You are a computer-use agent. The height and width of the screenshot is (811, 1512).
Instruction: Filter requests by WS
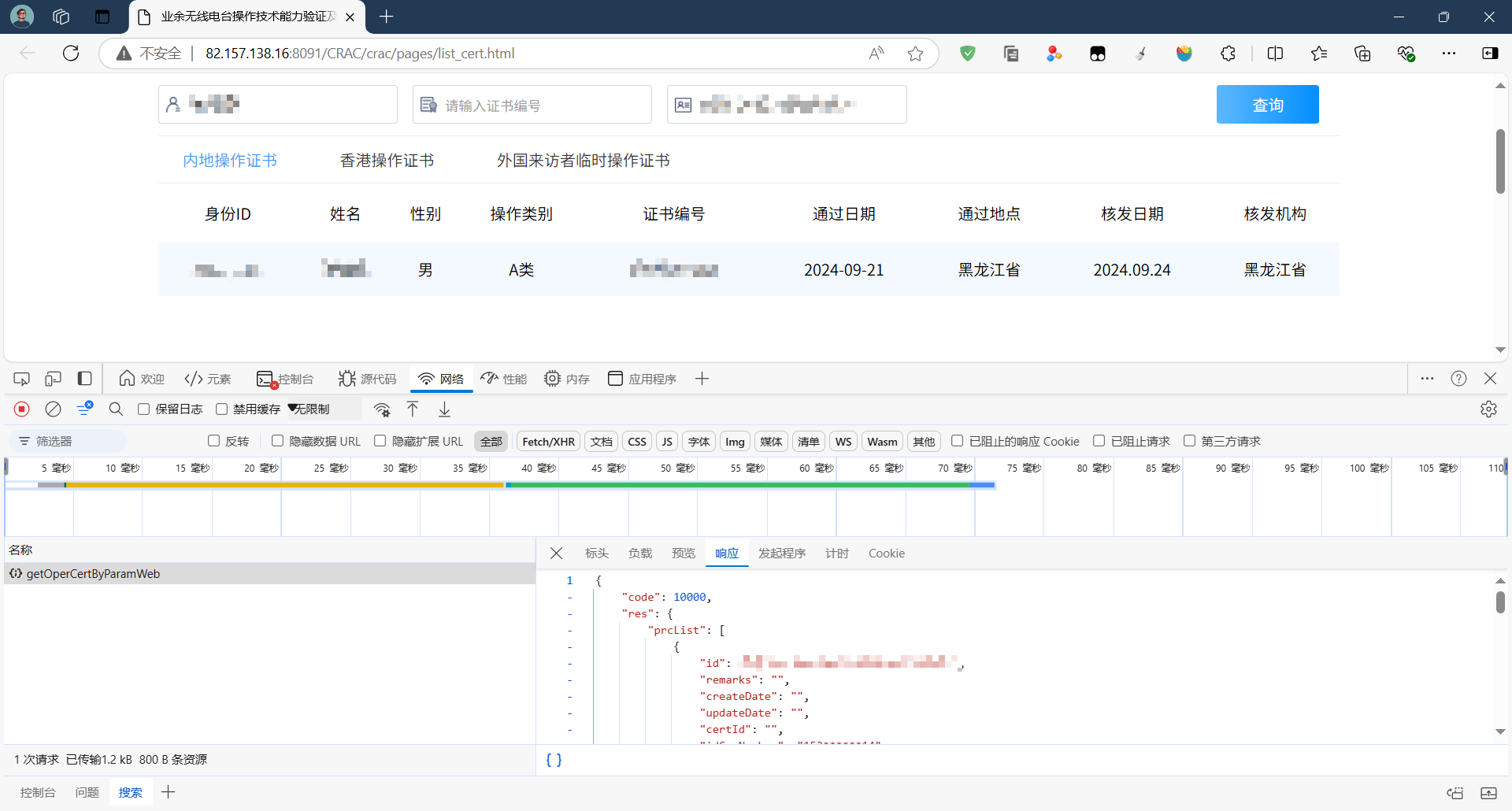coord(843,442)
